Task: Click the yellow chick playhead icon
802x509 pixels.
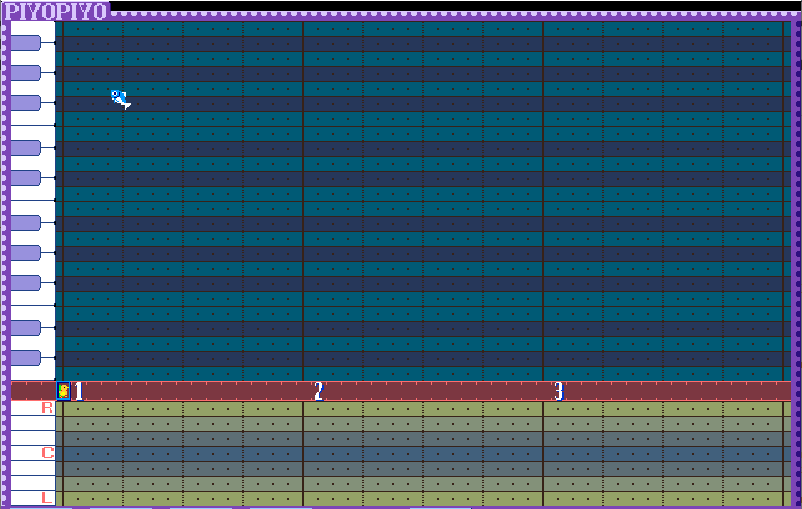Action: (64, 391)
